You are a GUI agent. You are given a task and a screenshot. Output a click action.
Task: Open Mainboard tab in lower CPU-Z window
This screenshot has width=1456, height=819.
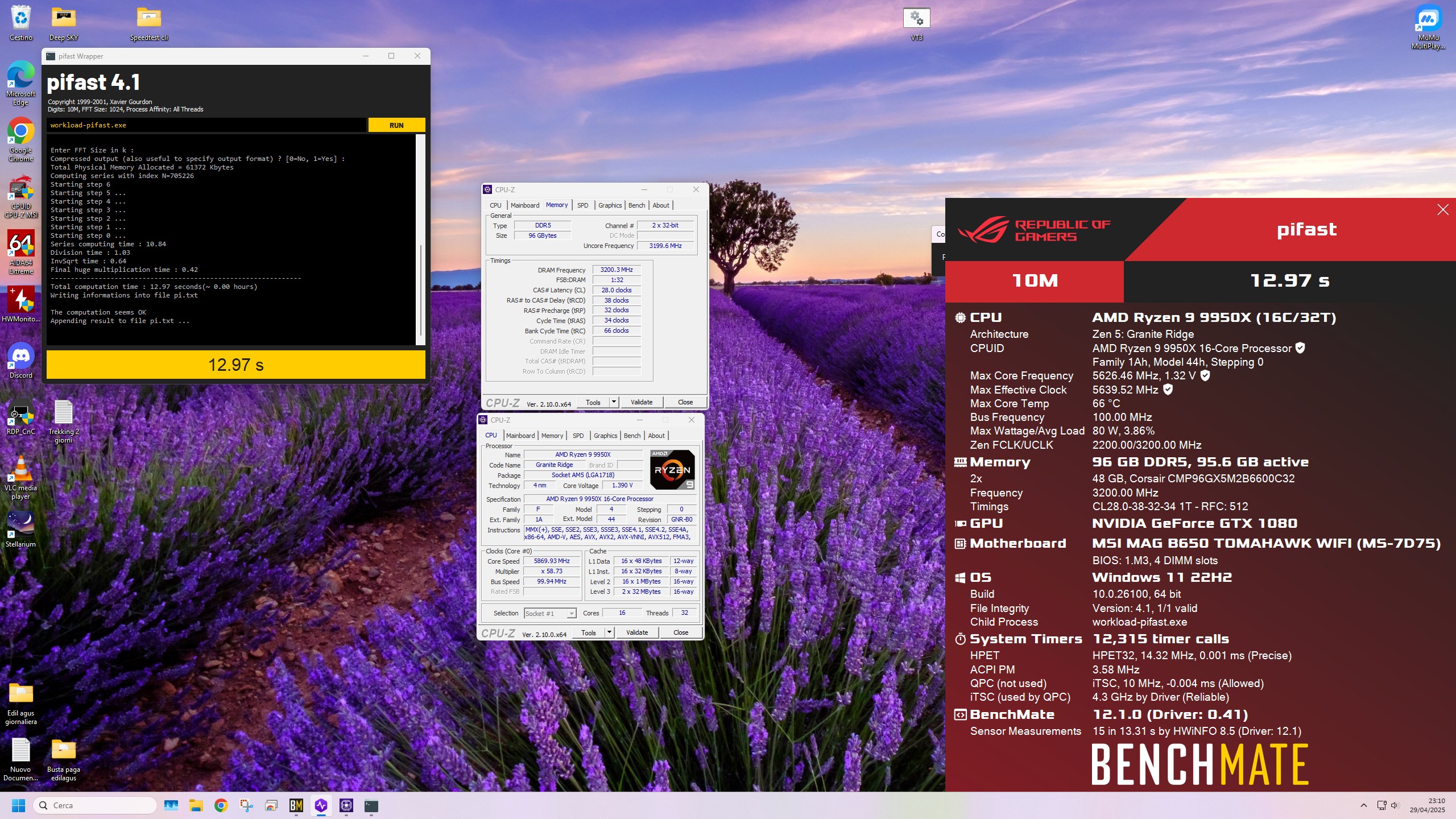coord(520,436)
